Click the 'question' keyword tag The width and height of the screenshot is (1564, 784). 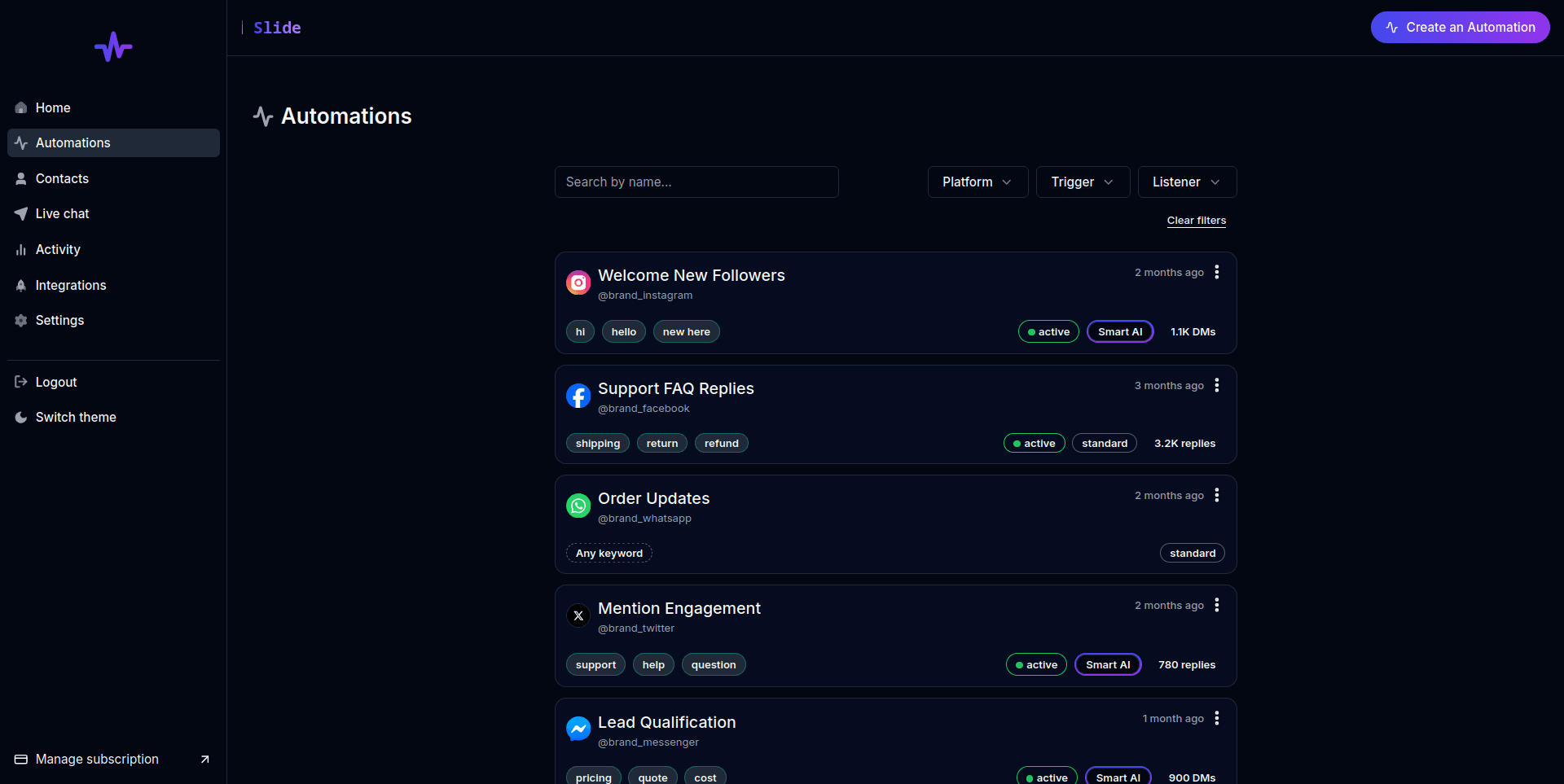click(714, 664)
